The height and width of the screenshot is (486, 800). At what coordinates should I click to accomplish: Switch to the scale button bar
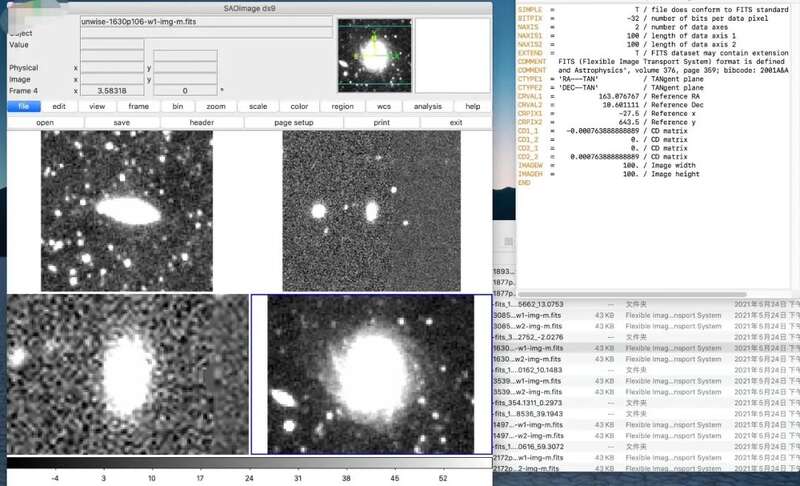(257, 106)
